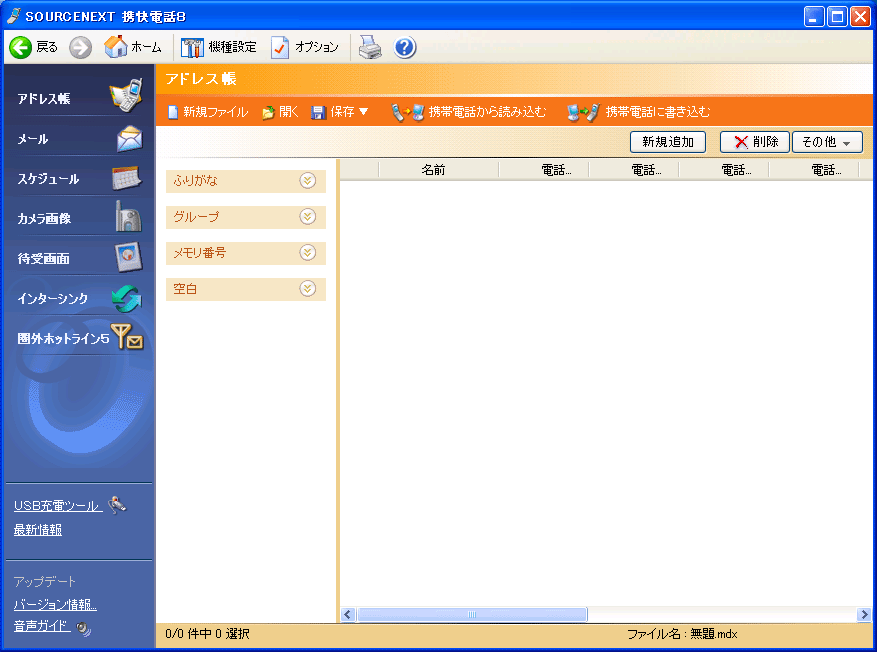Click the ファイル名 : 無題.mdx status text
The width and height of the screenshot is (877, 652).
pyautogui.click(x=682, y=634)
